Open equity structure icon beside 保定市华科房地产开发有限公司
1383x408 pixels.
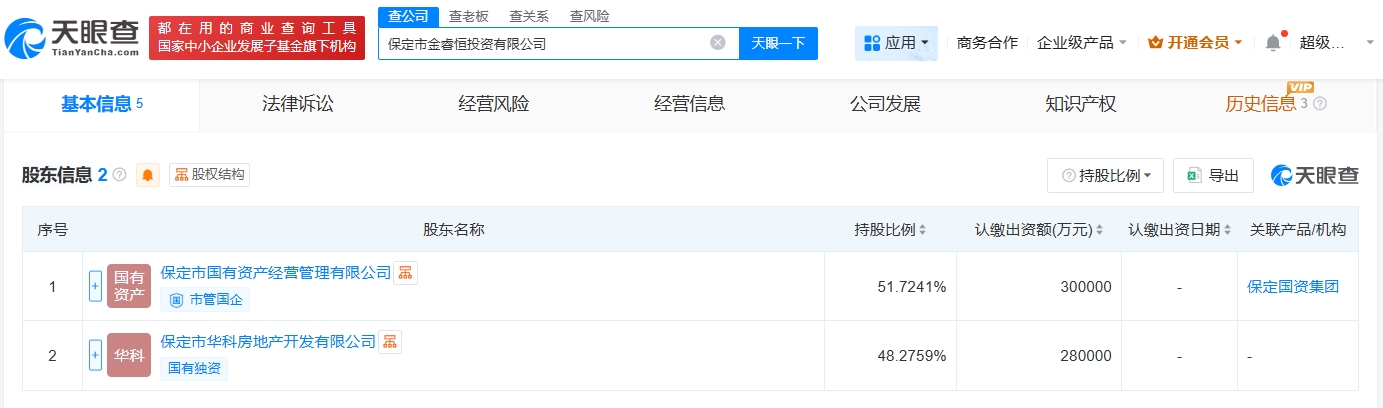click(x=389, y=342)
